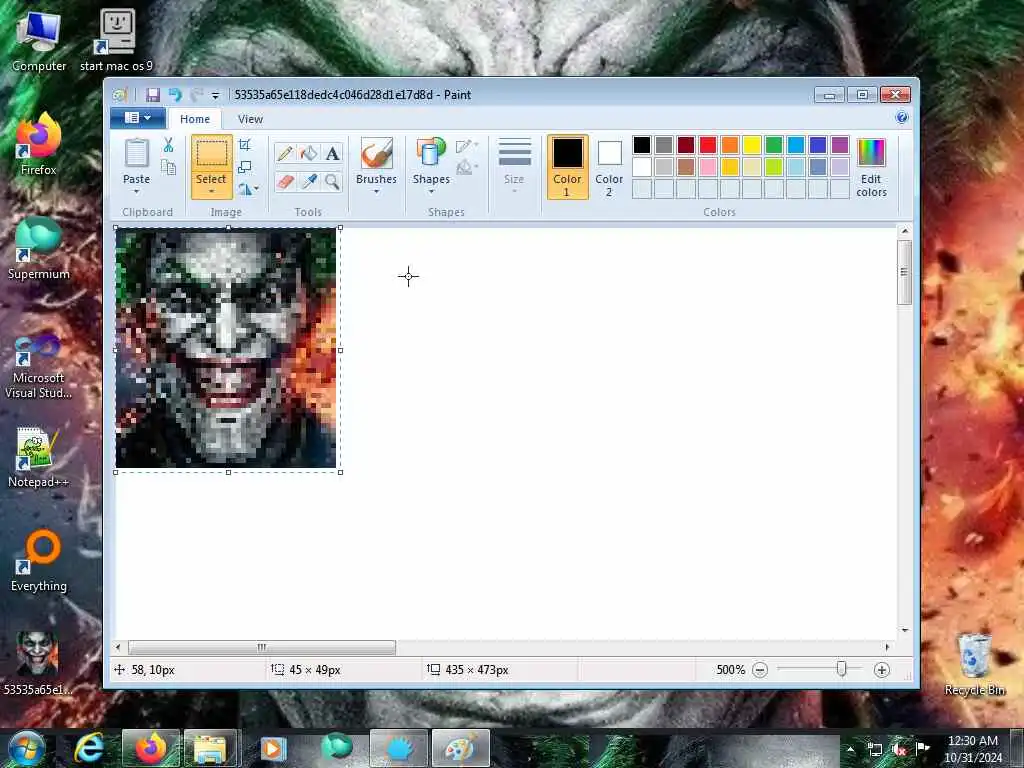Open Edit colors dialog
This screenshot has width=1024, height=768.
(871, 168)
